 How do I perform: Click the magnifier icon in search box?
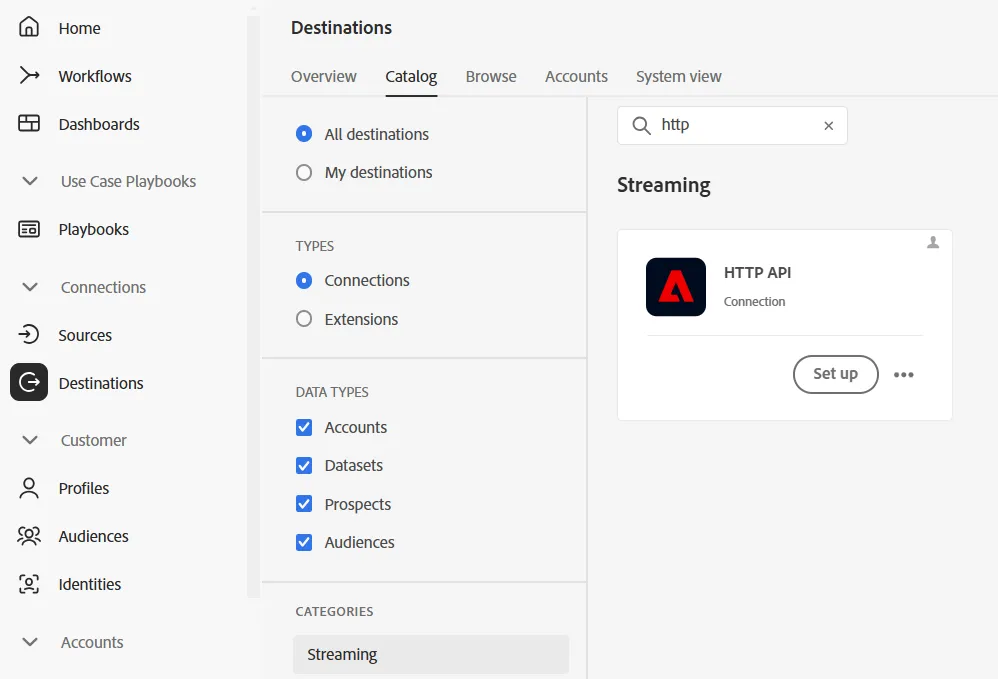(x=641, y=125)
